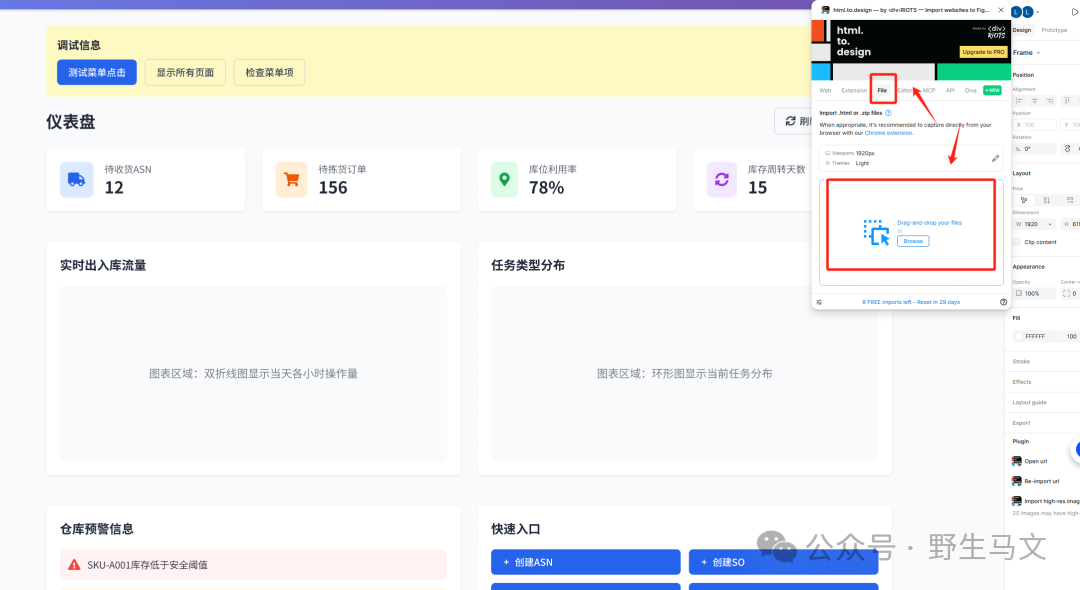Open url via the plugin's Open url icon
The width and height of the screenshot is (1080, 590).
click(x=1017, y=461)
